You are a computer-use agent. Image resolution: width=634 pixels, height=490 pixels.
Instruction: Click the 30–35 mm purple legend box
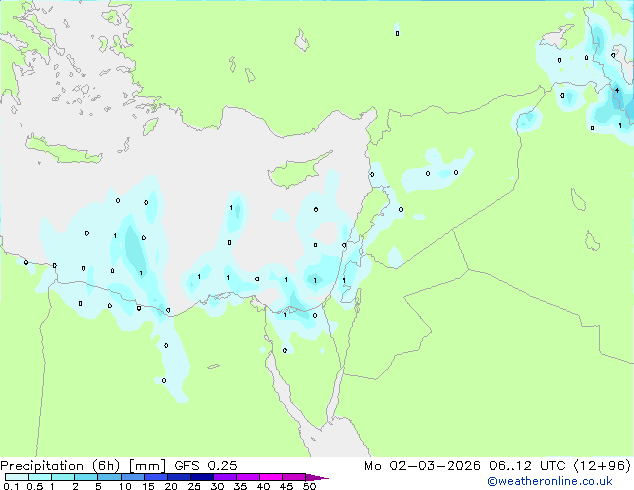point(225,477)
